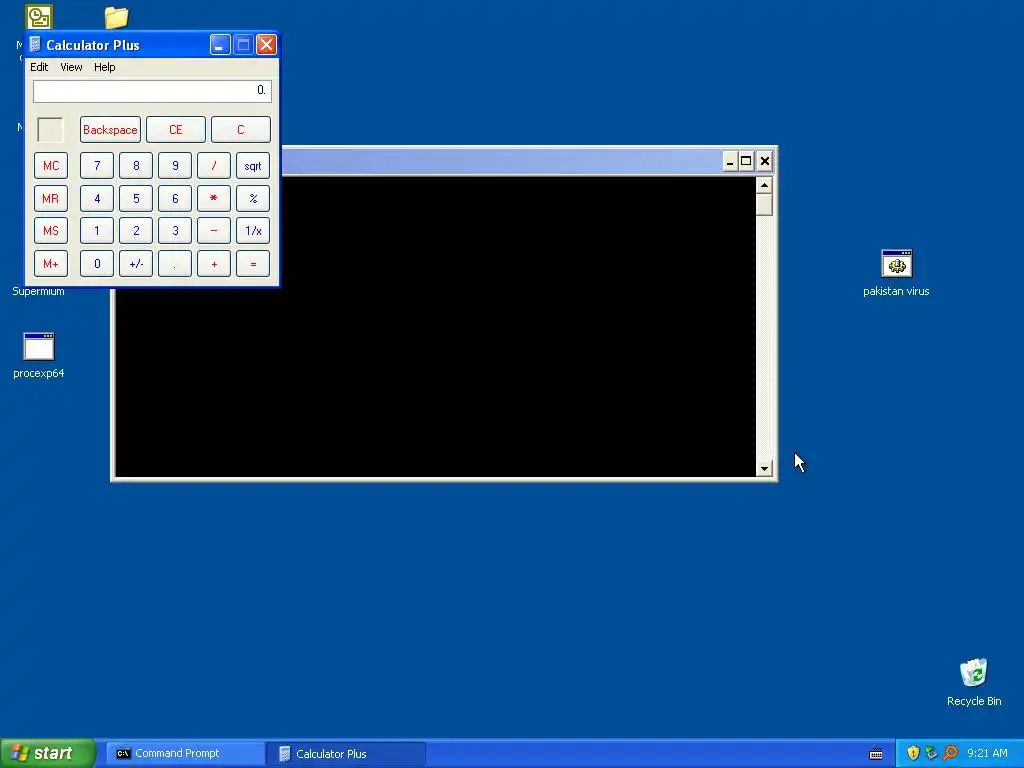Click the sqrt button
This screenshot has height=768, width=1024.
(253, 165)
